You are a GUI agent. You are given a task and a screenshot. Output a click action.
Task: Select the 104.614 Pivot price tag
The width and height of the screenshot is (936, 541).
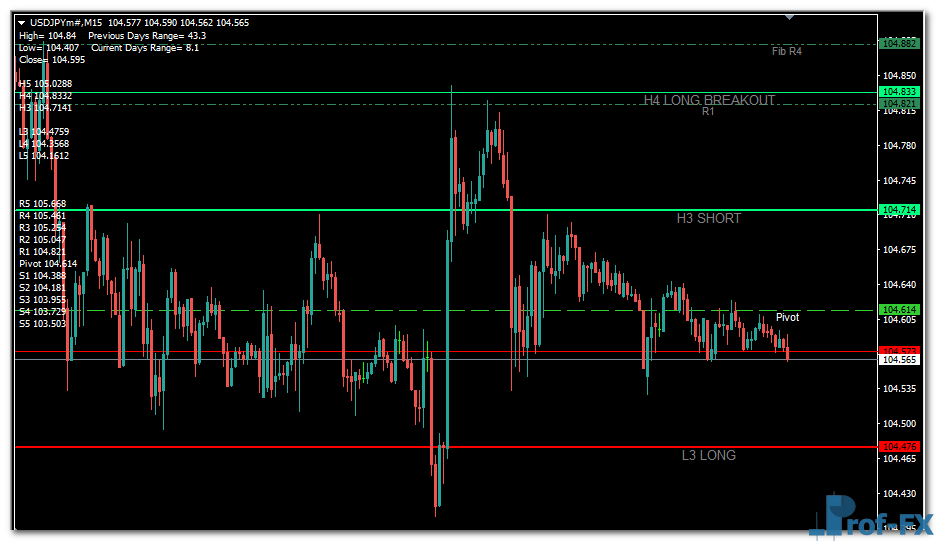[898, 310]
